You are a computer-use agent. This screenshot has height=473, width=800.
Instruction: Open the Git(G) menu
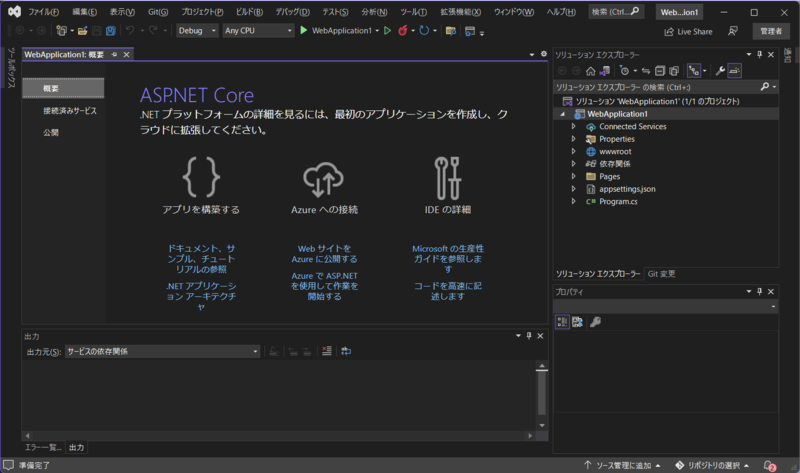(x=158, y=12)
